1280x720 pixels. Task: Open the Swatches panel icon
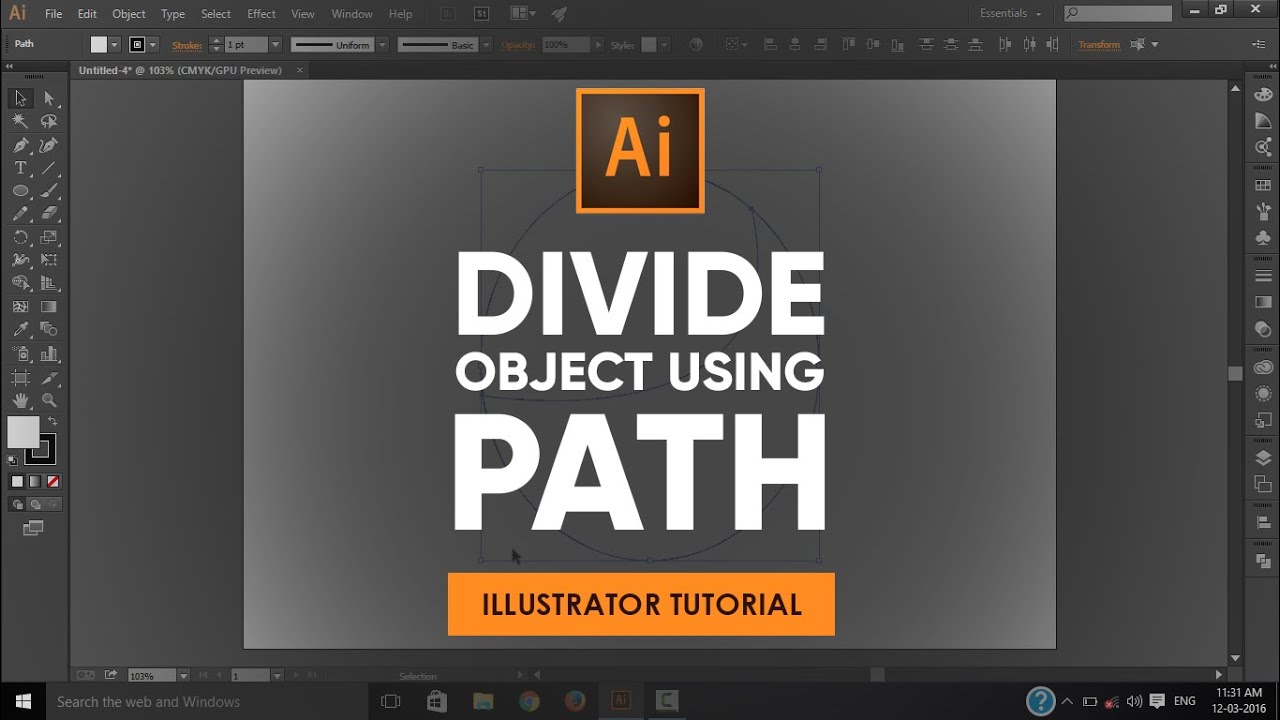point(1263,185)
